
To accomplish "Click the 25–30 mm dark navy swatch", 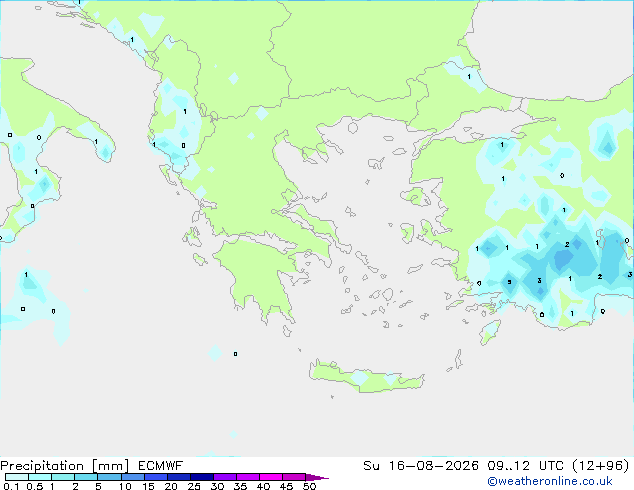I will coord(201,477).
